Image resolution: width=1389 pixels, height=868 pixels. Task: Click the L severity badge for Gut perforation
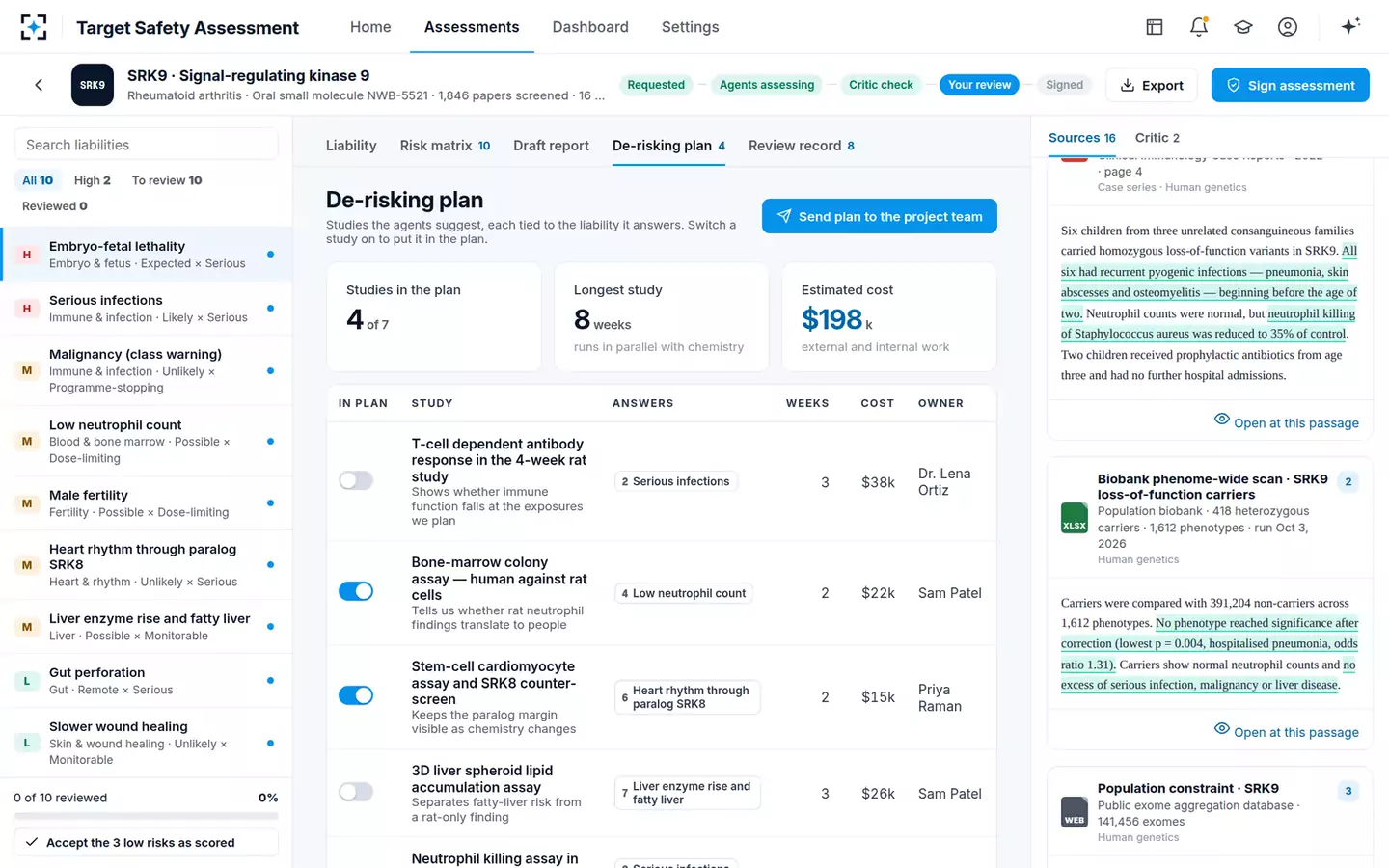[27, 681]
